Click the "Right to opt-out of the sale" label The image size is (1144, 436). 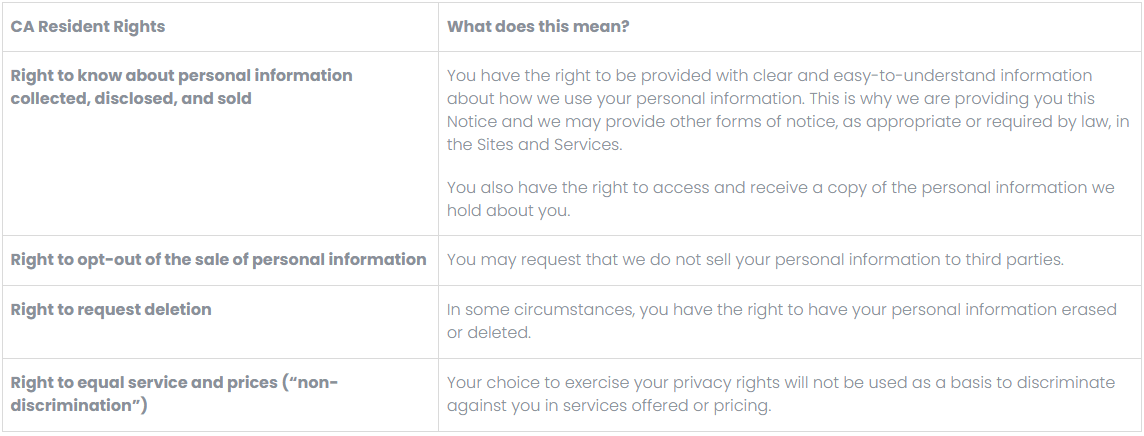click(218, 260)
